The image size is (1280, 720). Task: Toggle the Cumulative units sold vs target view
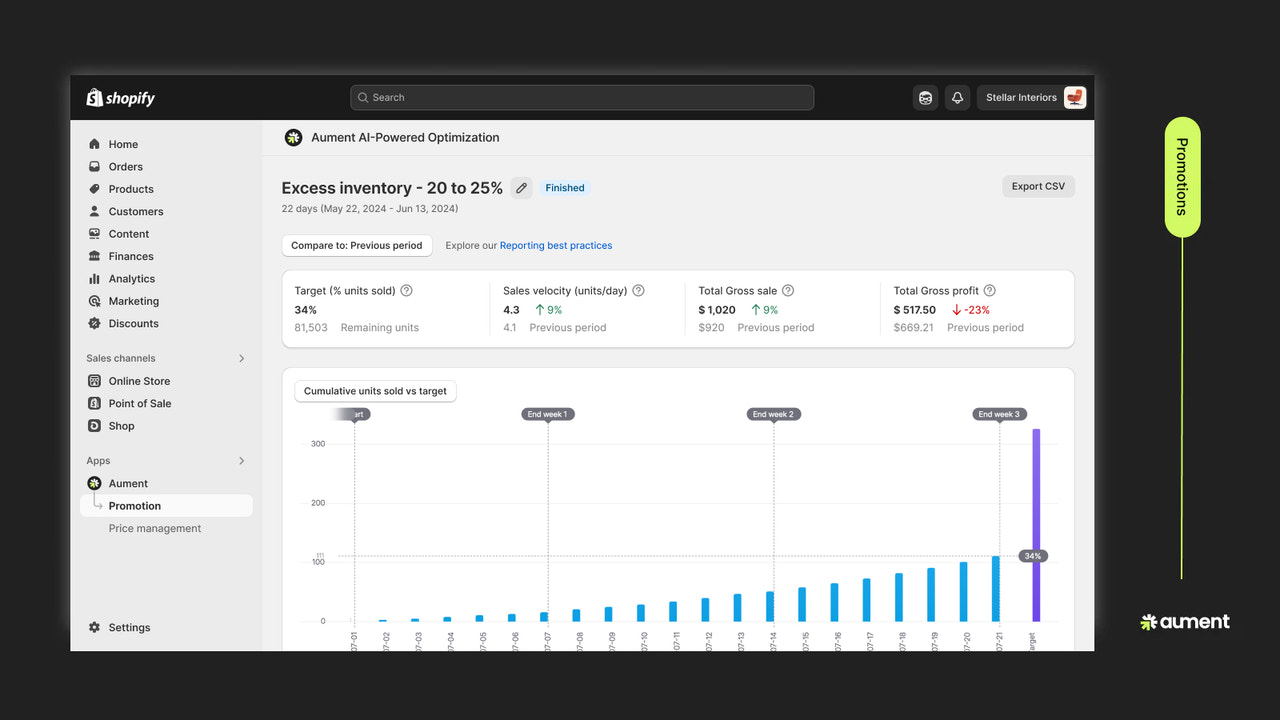[375, 391]
